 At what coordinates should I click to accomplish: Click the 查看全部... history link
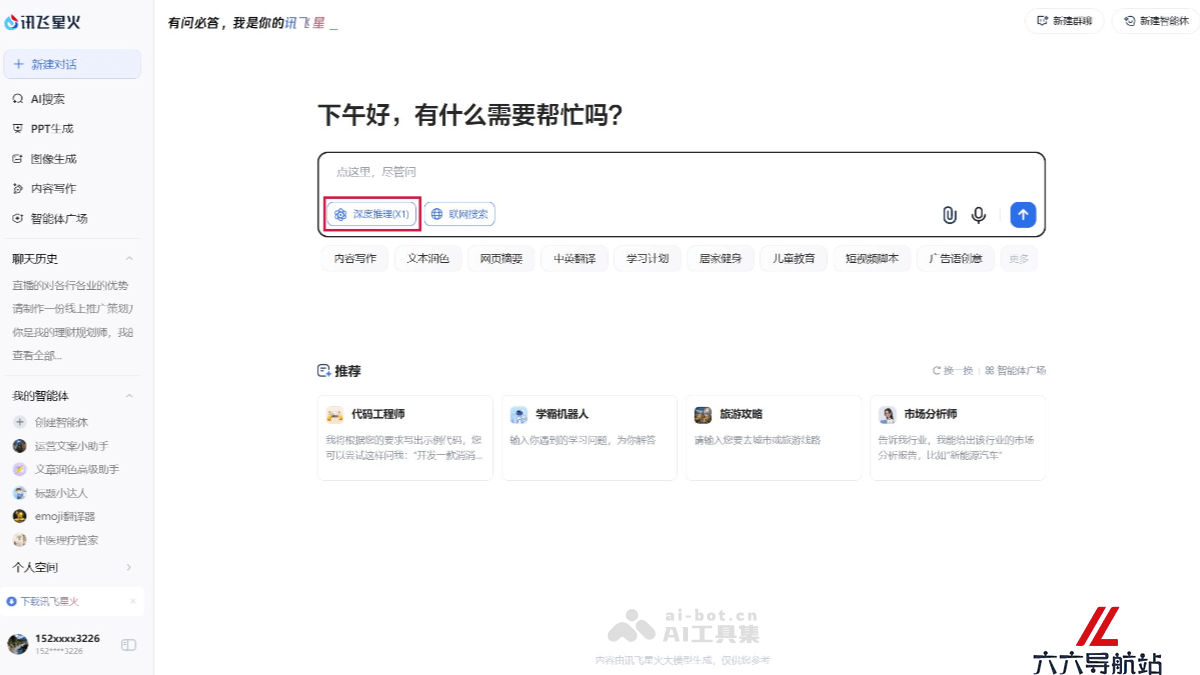[37, 355]
